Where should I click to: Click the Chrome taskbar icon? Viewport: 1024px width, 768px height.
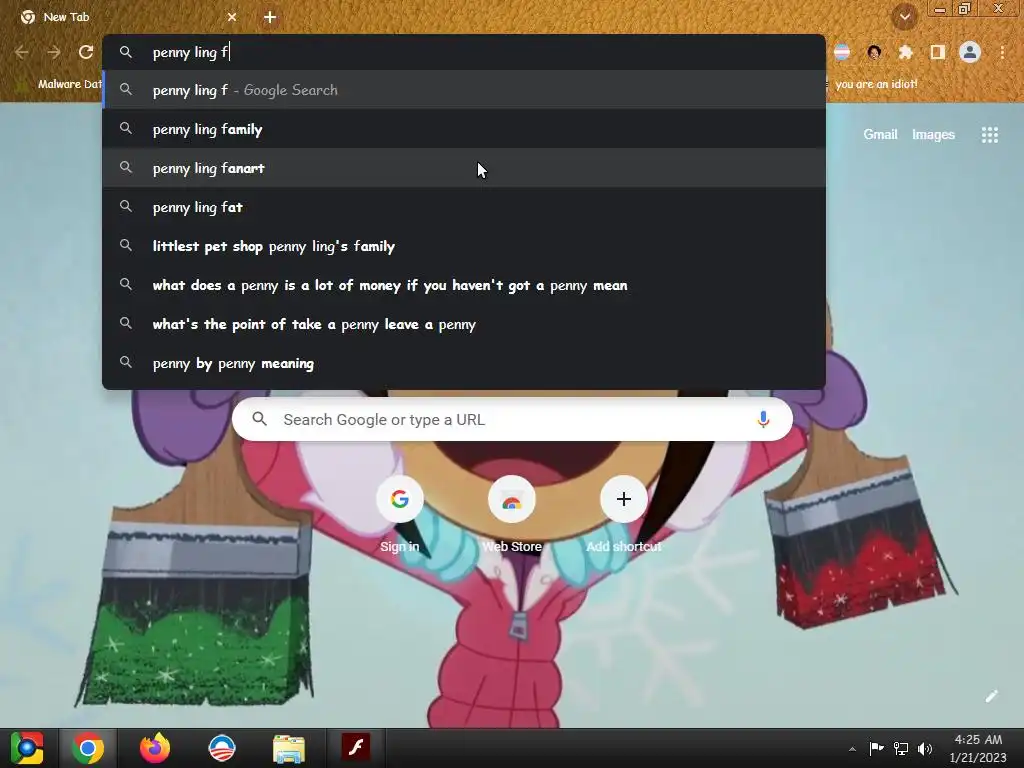[x=88, y=748]
